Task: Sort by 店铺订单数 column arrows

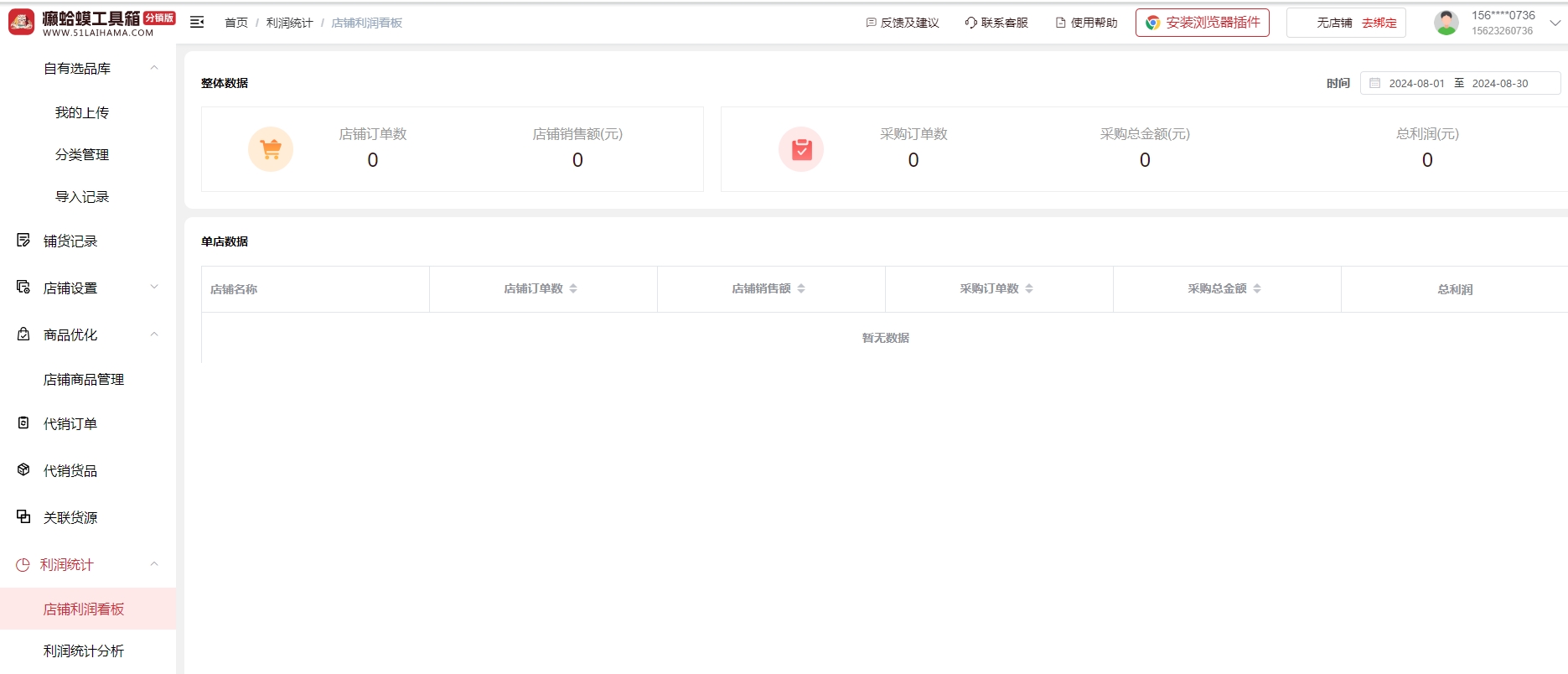Action: [x=573, y=288]
